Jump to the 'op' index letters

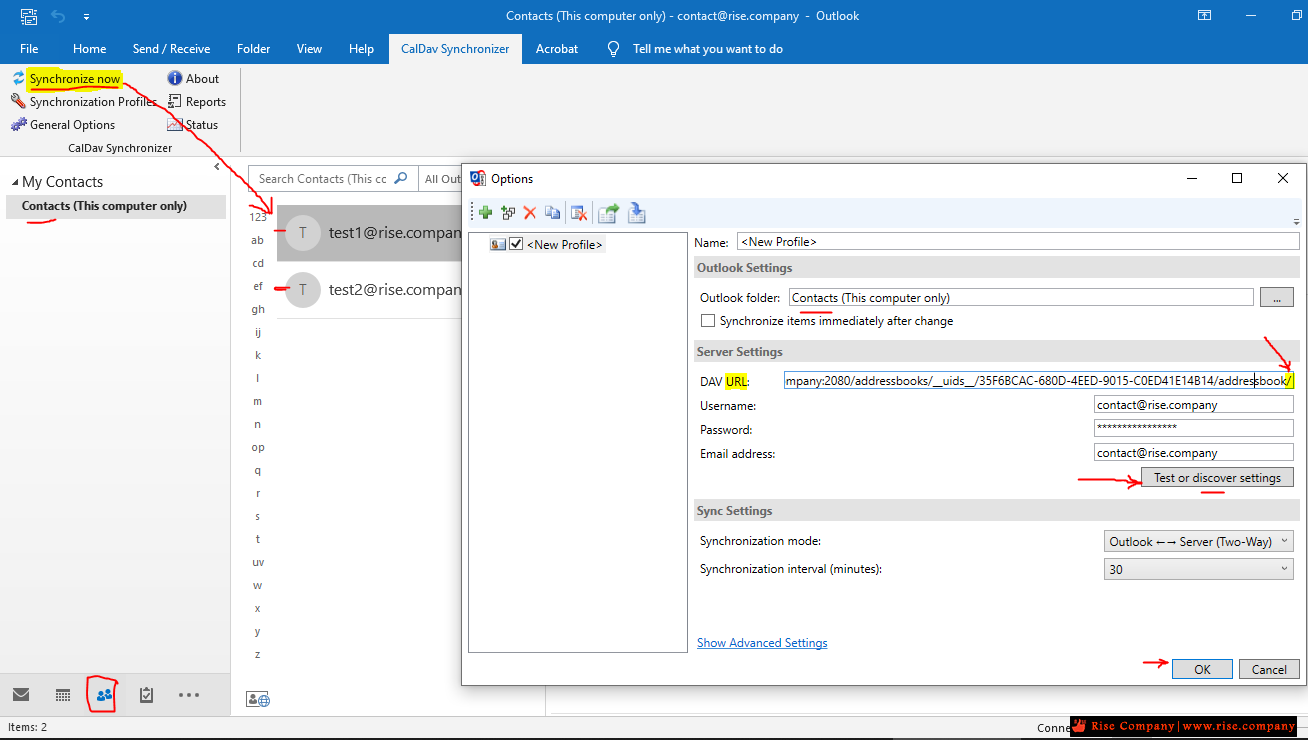(258, 447)
